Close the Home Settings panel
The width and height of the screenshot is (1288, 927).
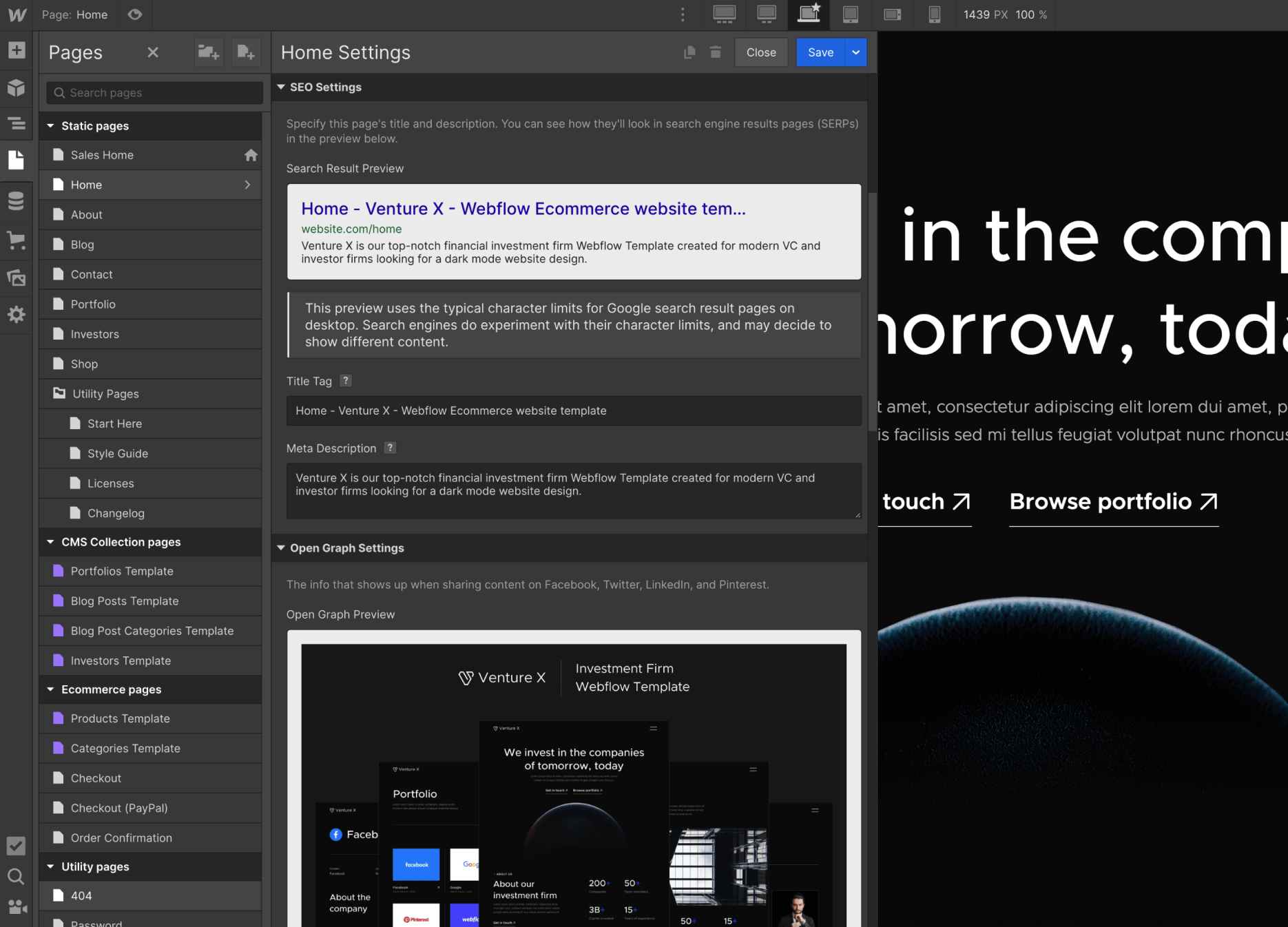click(760, 52)
